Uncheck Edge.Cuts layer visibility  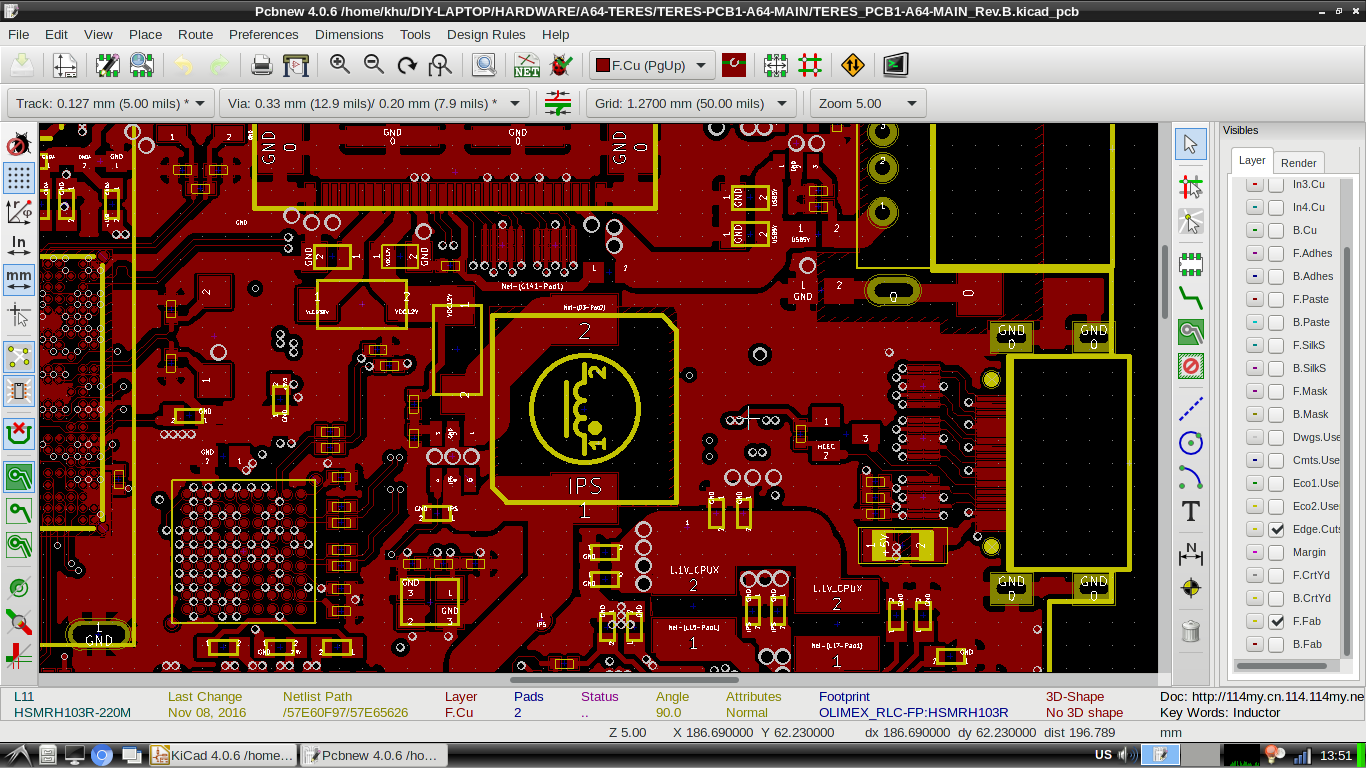[1276, 529]
